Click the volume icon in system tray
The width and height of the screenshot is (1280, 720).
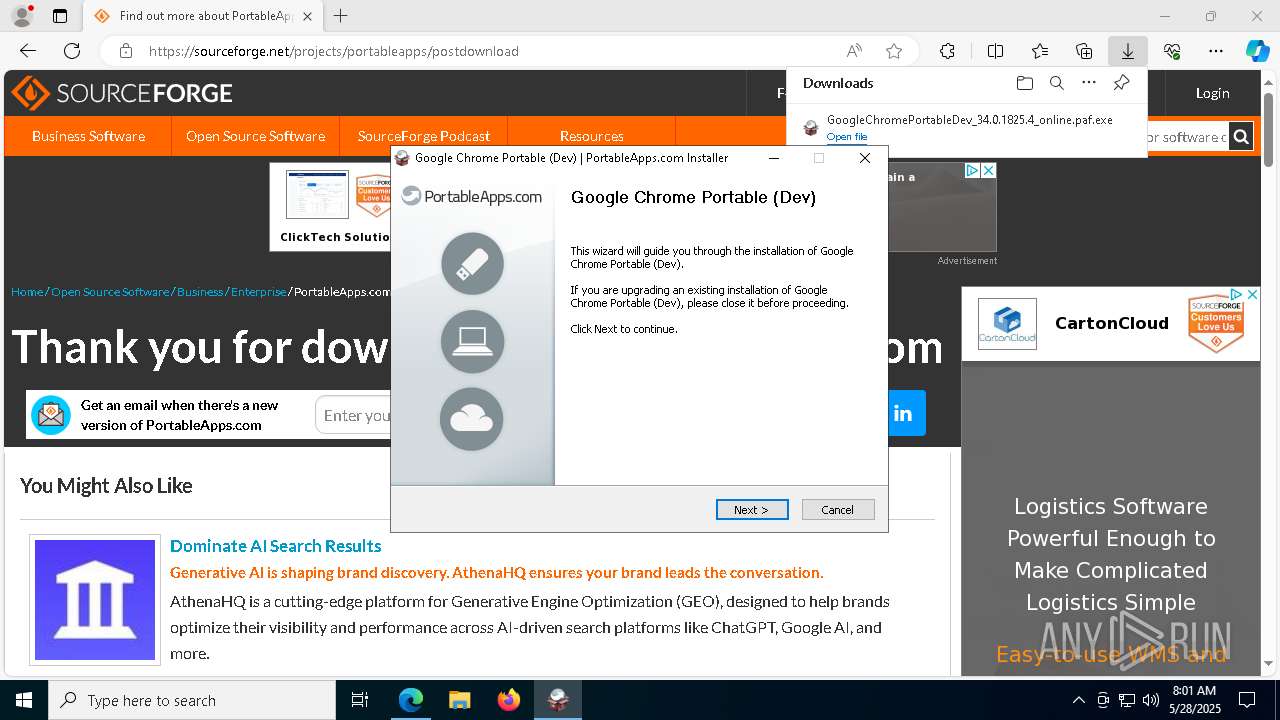[1150, 700]
